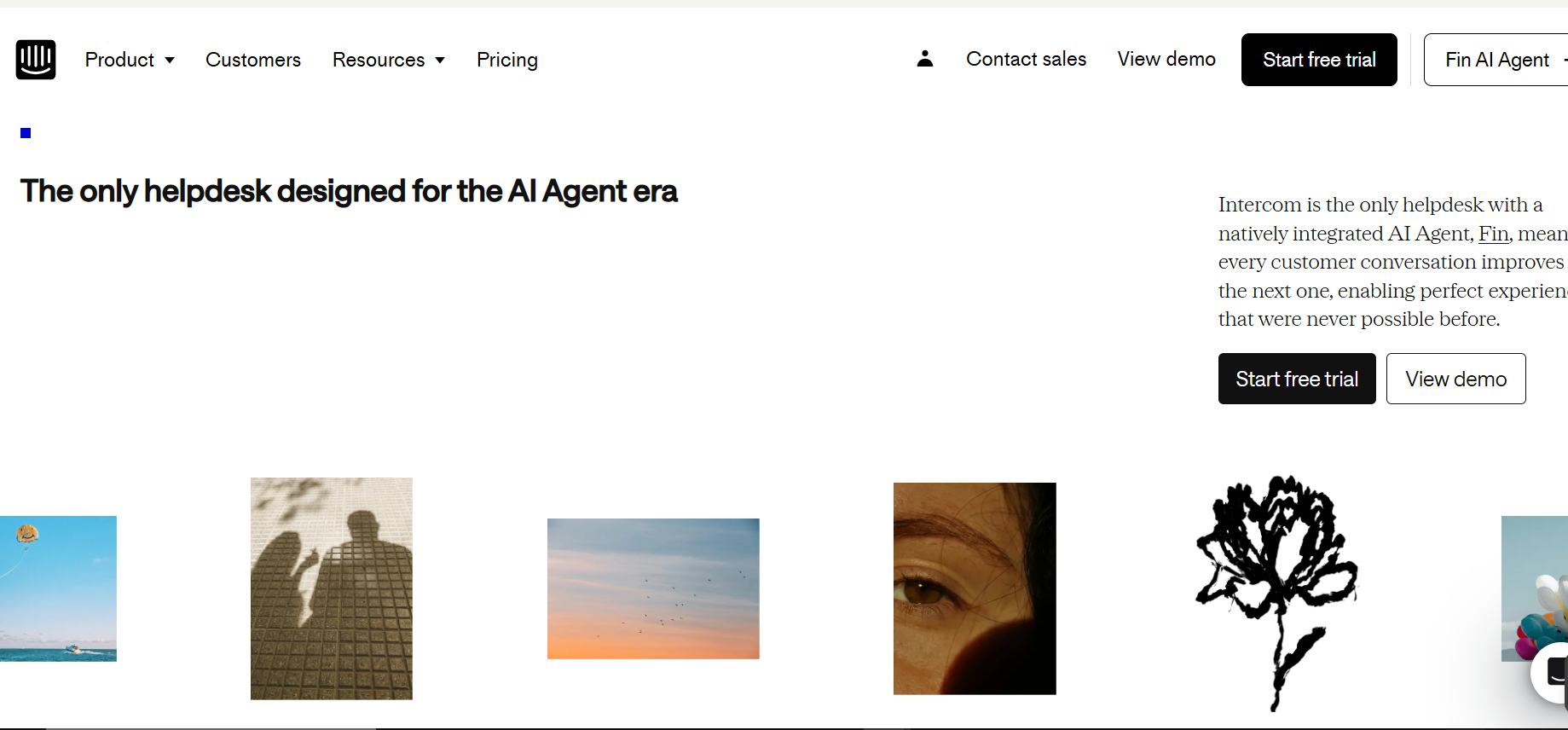Click the outlined View demo button
The image size is (1568, 730).
click(1455, 379)
